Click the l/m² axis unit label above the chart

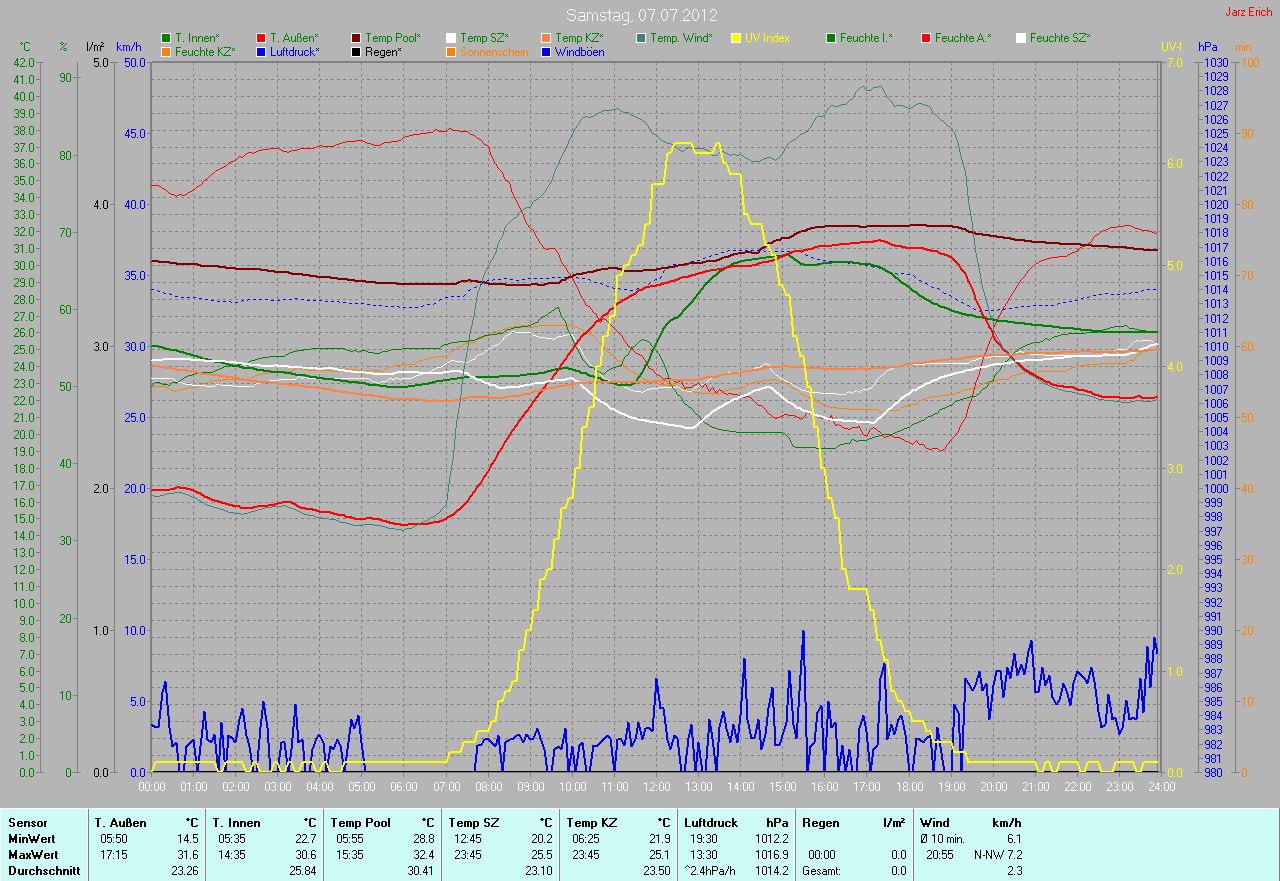click(x=95, y=47)
